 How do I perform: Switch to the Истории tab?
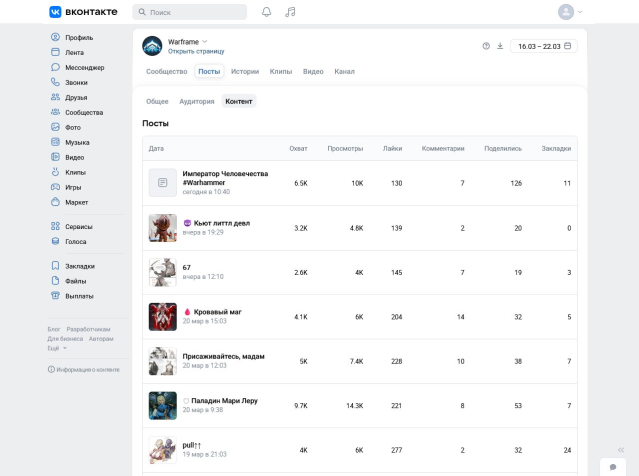244,72
